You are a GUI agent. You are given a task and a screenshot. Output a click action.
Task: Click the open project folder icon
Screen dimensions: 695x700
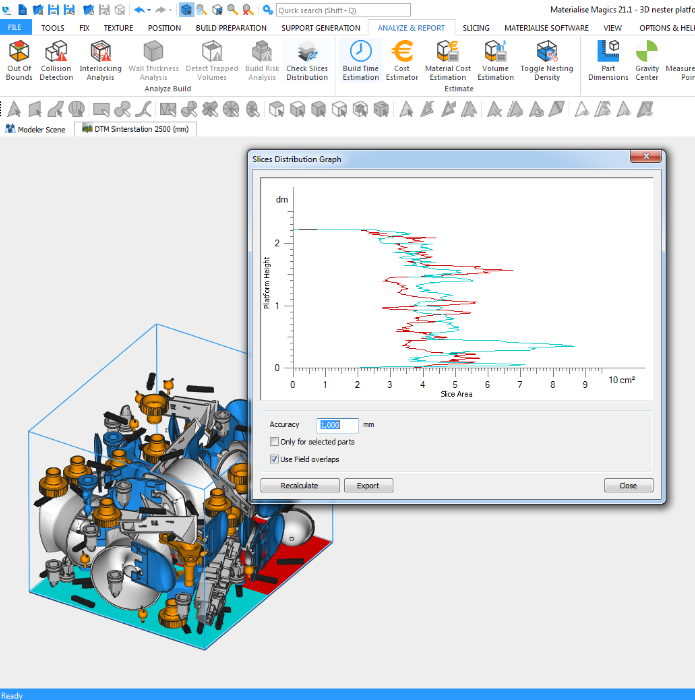[38, 9]
